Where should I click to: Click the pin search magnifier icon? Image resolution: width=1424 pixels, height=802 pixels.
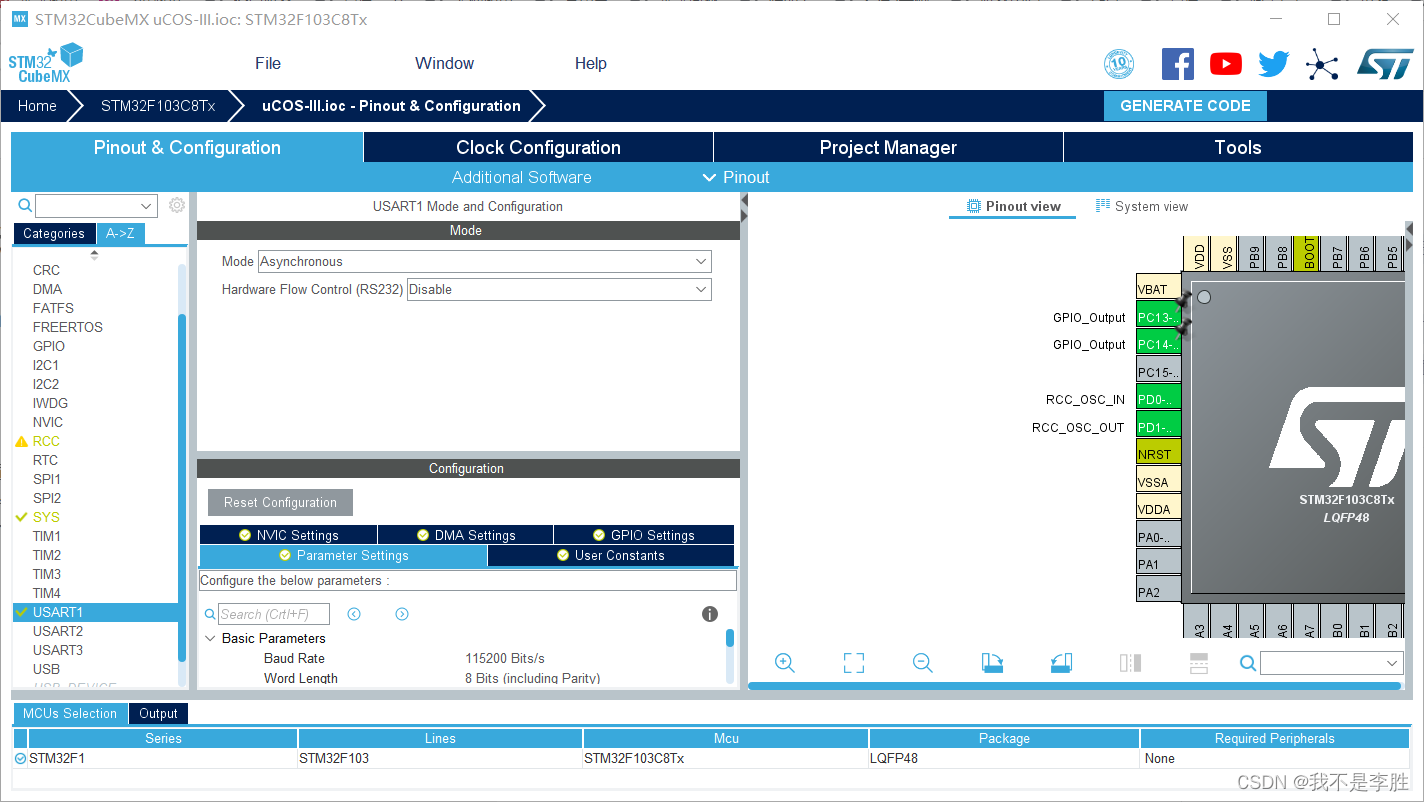(1247, 663)
